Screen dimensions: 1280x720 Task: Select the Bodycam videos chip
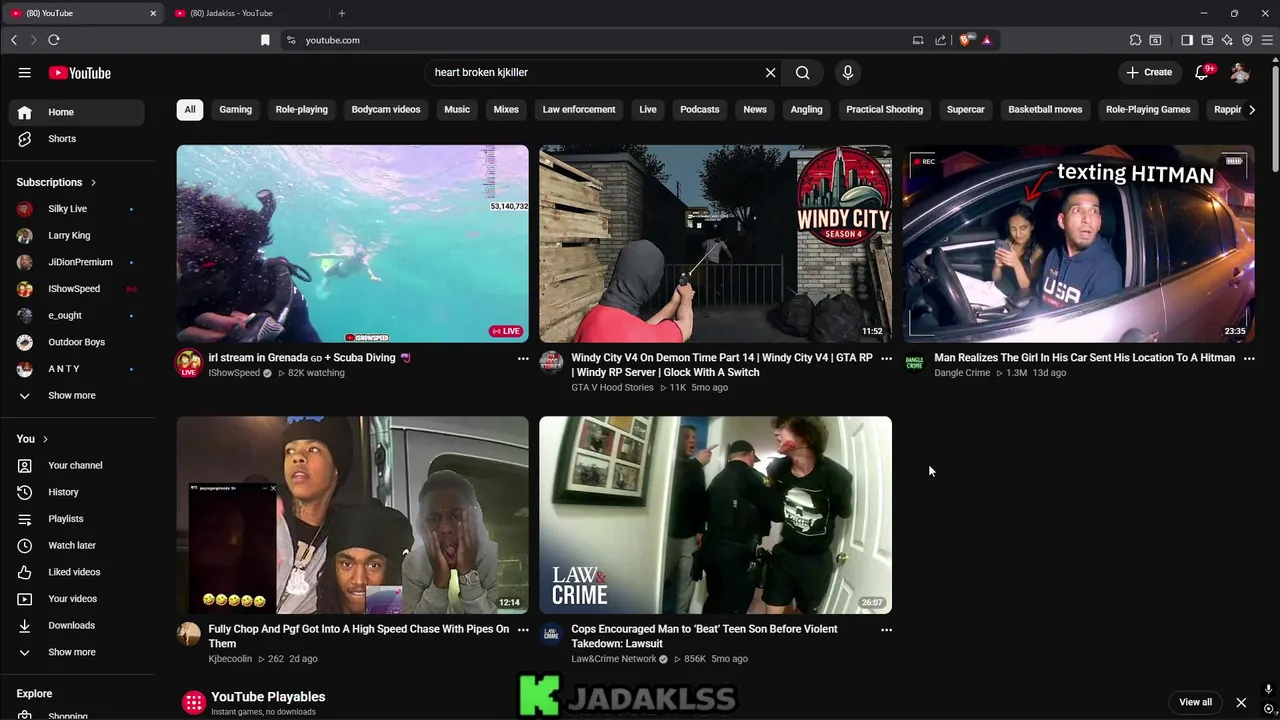click(386, 110)
